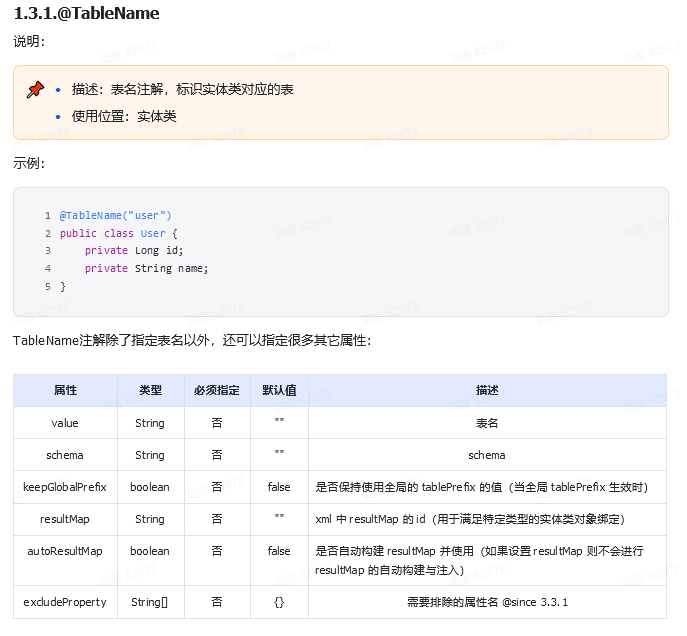
Task: Click the 'resultMap' attribute cell
Action: [65, 519]
